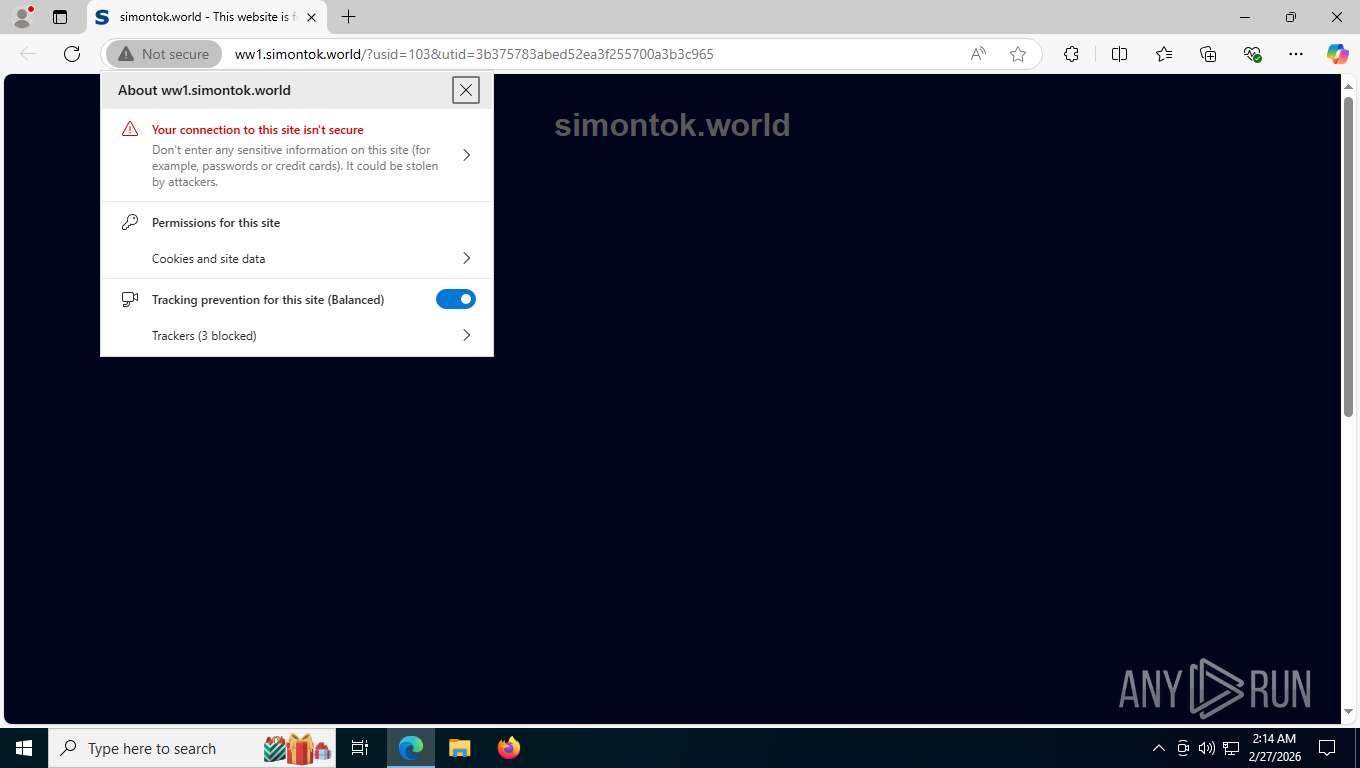Open File Explorer taskbar icon
The height and width of the screenshot is (768, 1360).
(459, 748)
